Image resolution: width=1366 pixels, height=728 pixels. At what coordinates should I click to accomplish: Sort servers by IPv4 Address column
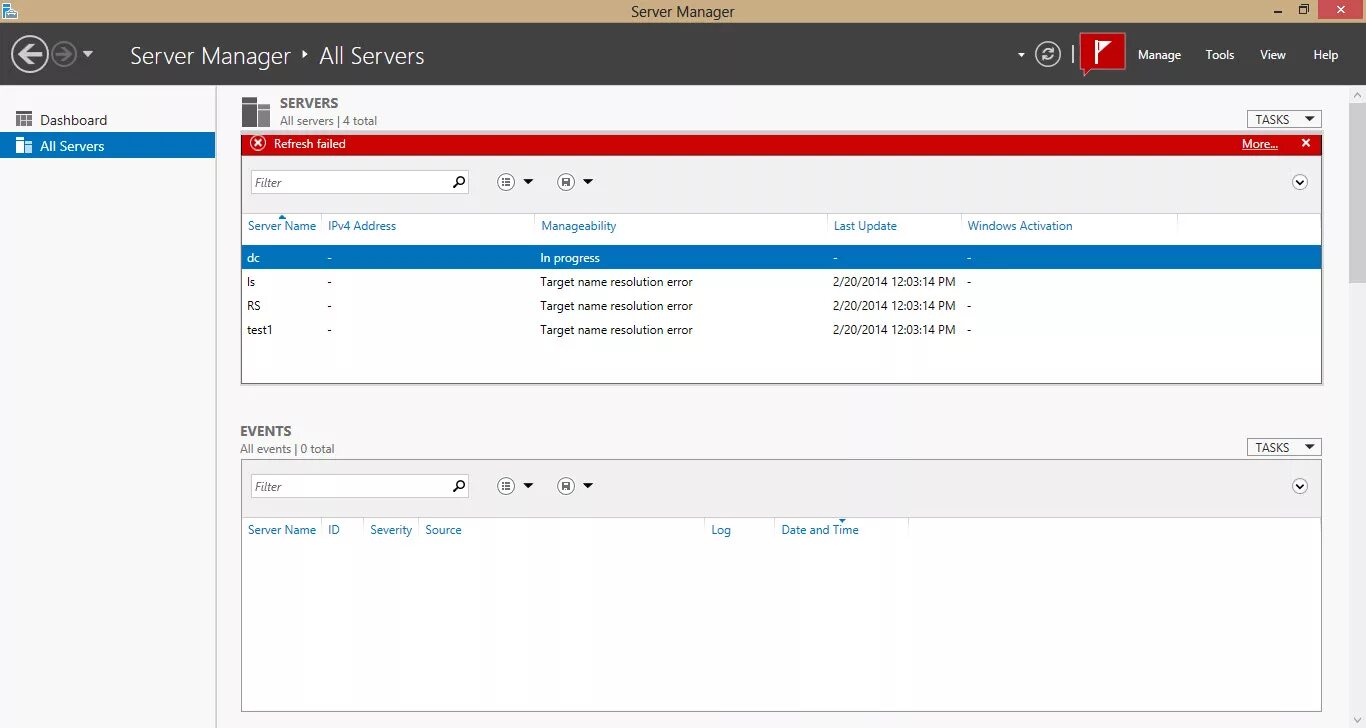pyautogui.click(x=362, y=226)
